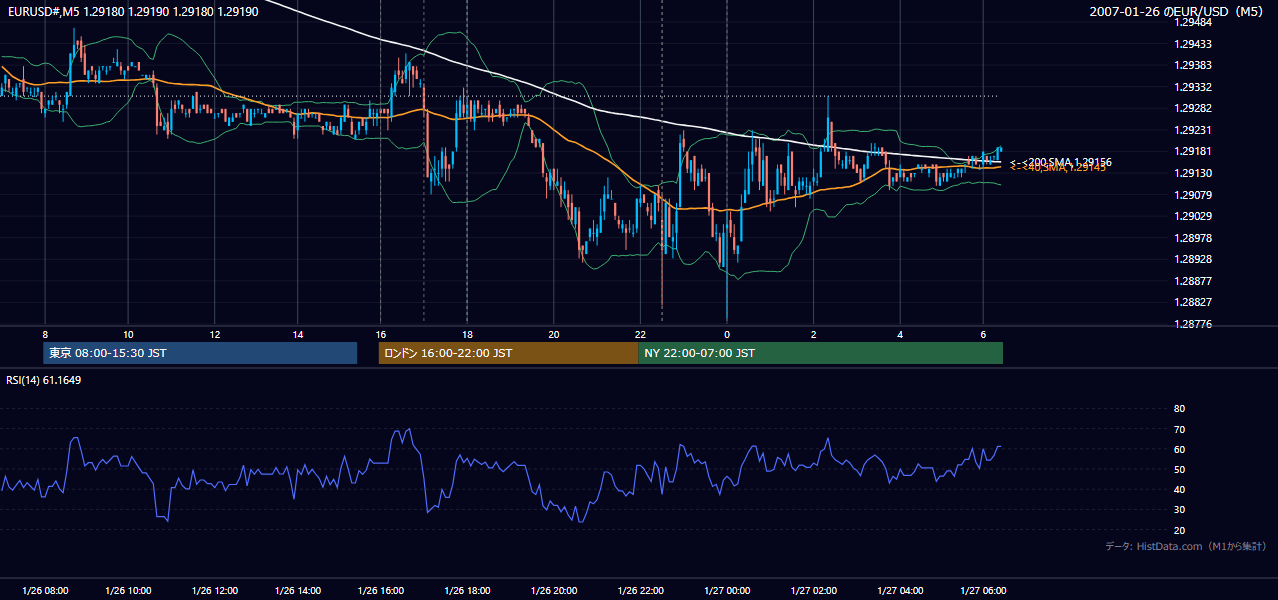Click the 1/26 14:00 bottom time label
Screen dimensions: 1278x600
[299, 591]
